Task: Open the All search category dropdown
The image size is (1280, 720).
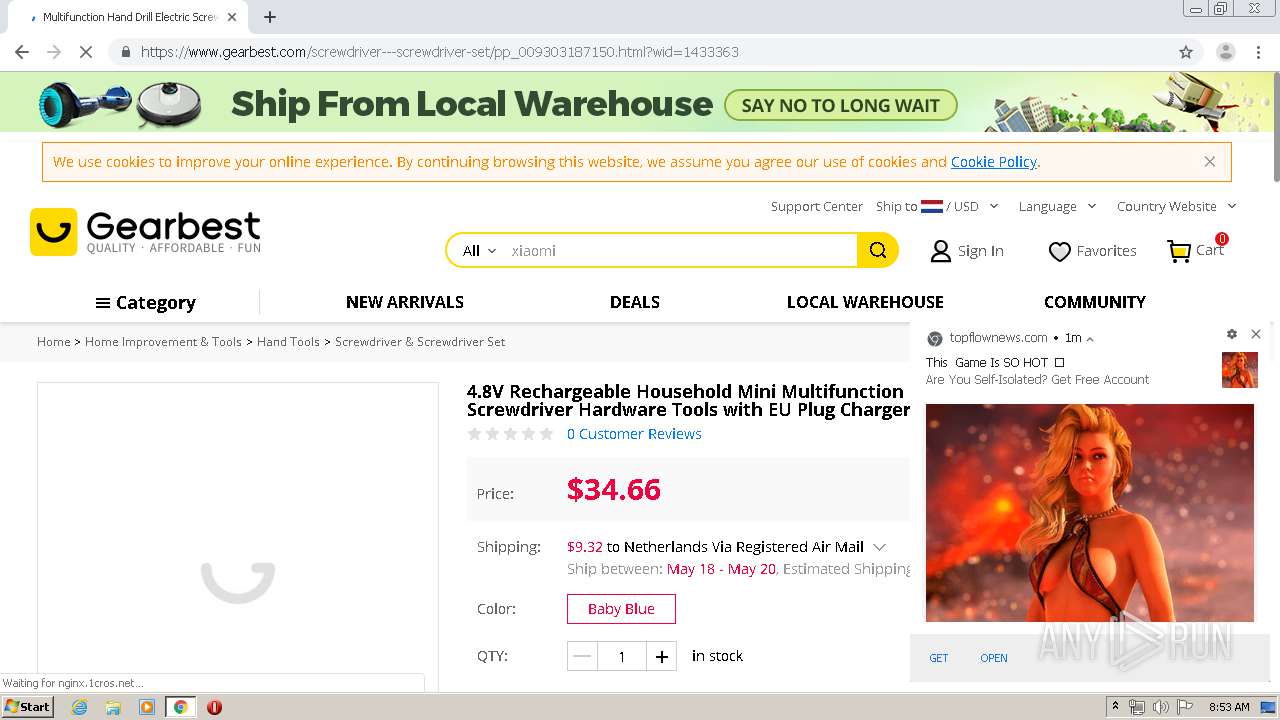Action: (x=479, y=251)
